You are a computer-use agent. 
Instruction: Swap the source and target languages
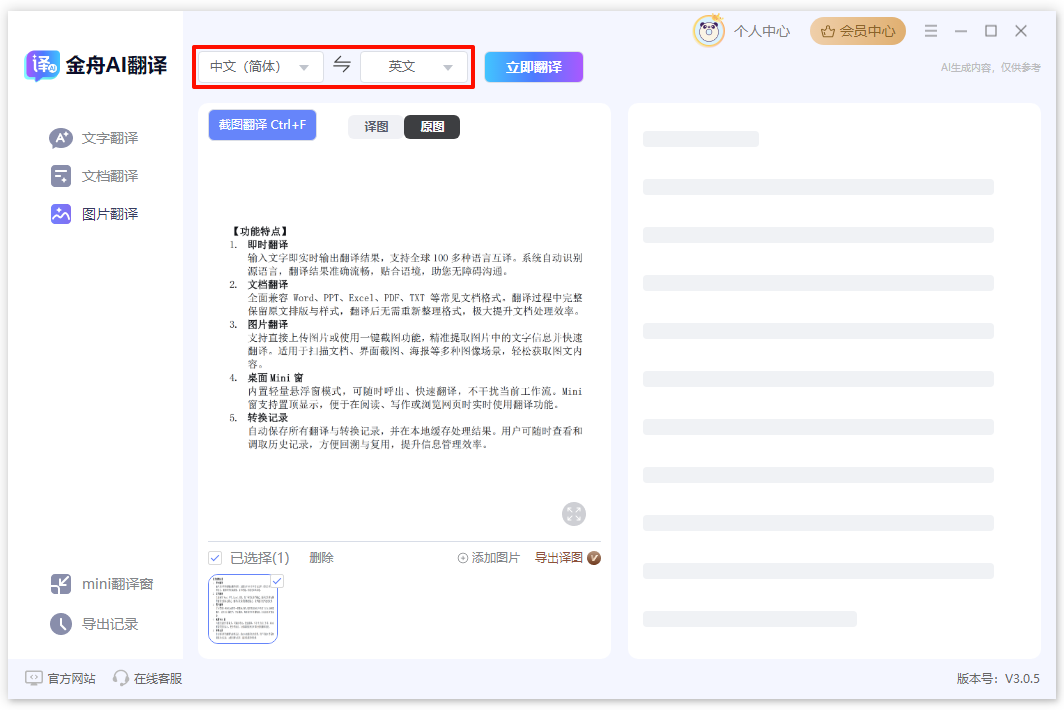pos(341,65)
